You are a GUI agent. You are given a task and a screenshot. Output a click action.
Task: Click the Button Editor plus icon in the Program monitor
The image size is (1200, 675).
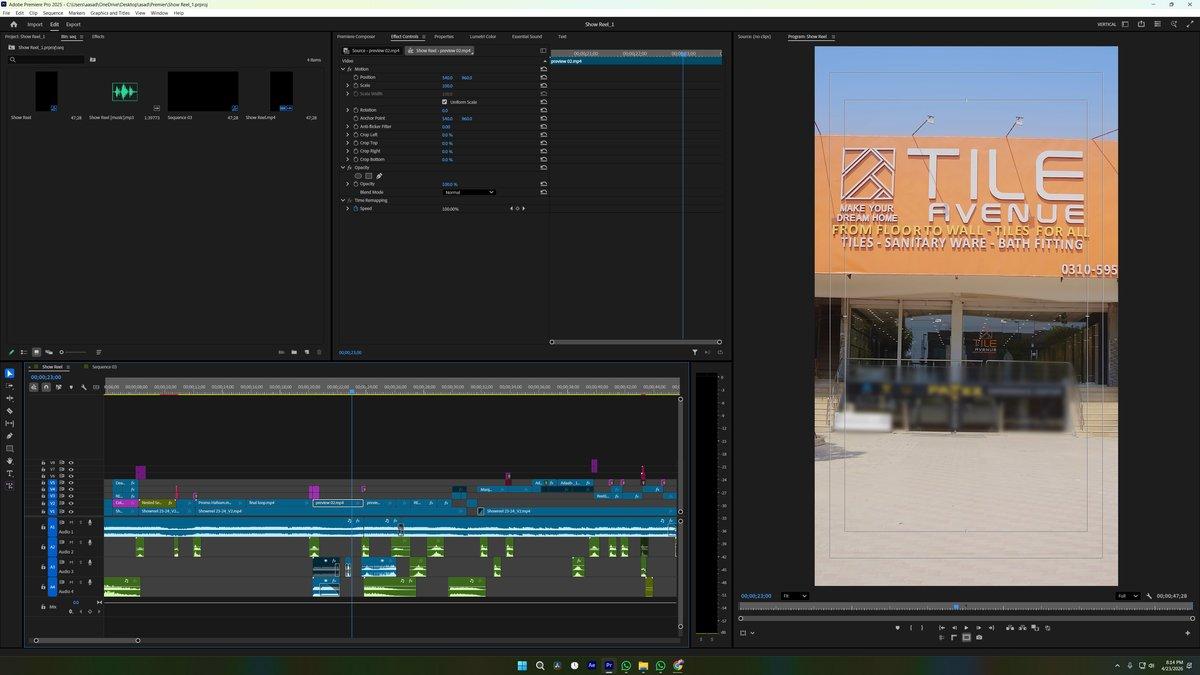(x=1188, y=633)
